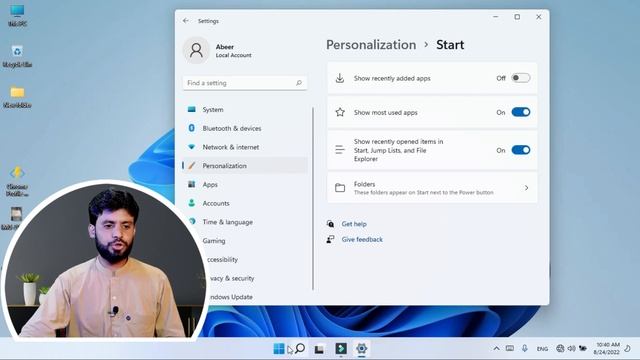
Task: Open System settings in the sidebar
Action: (245, 109)
